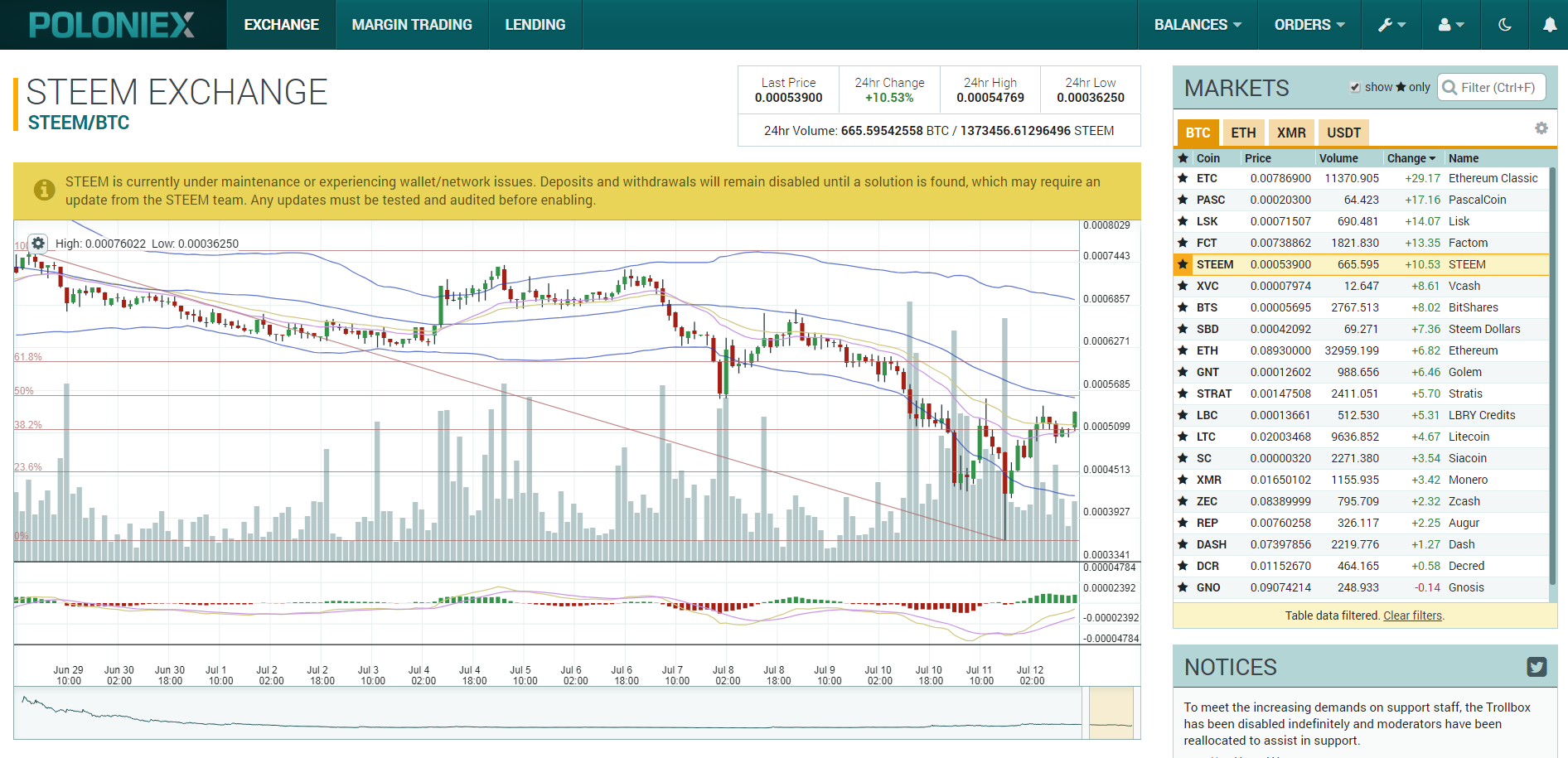
Task: Toggle the star for REP
Action: point(1183,523)
